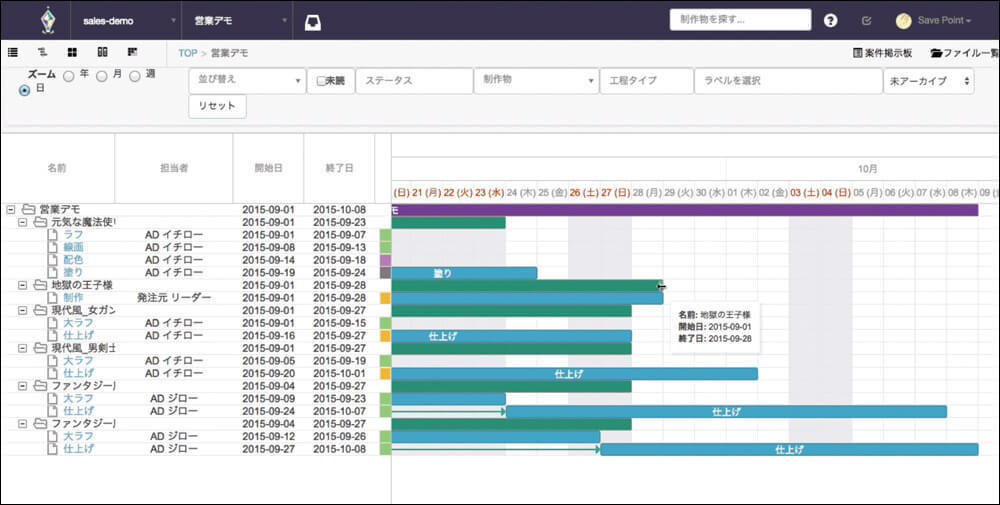Click the 終了日 column header
This screenshot has width=1000, height=505.
coord(339,168)
